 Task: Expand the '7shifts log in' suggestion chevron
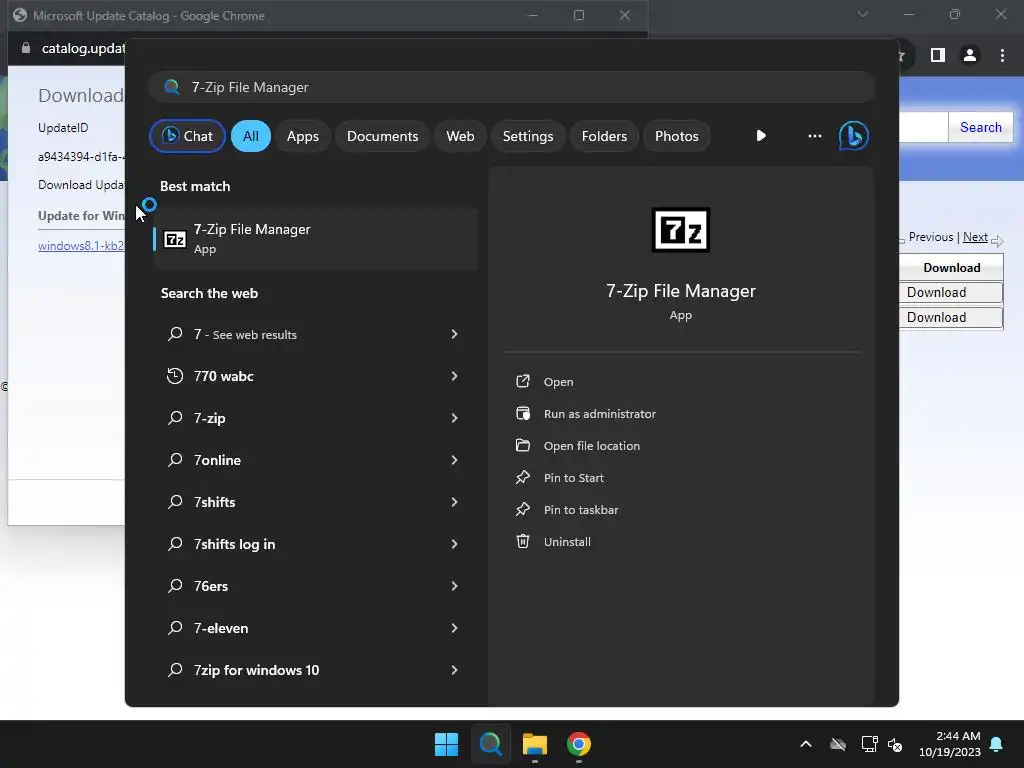point(455,544)
